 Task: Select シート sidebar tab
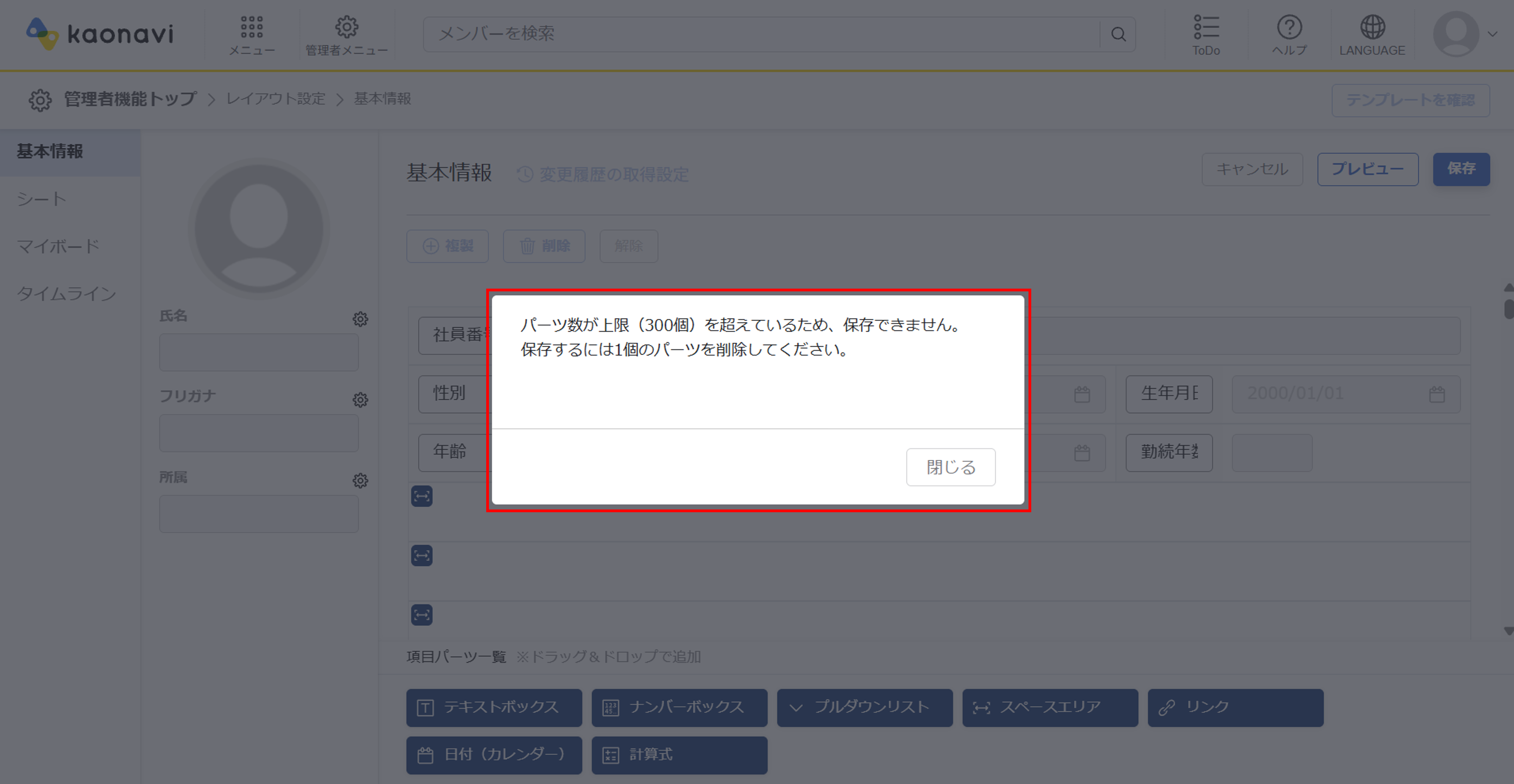coord(70,199)
